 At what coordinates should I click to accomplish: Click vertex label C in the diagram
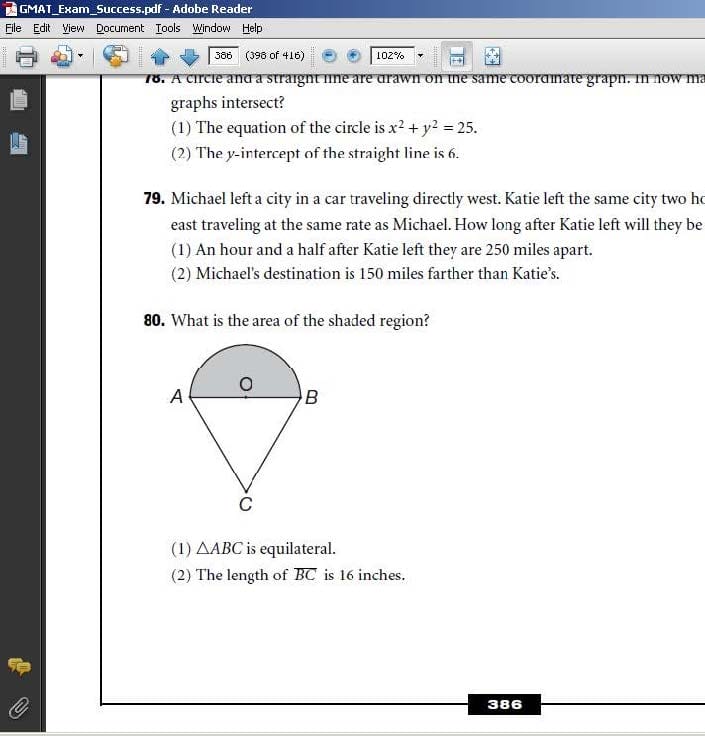(x=245, y=505)
